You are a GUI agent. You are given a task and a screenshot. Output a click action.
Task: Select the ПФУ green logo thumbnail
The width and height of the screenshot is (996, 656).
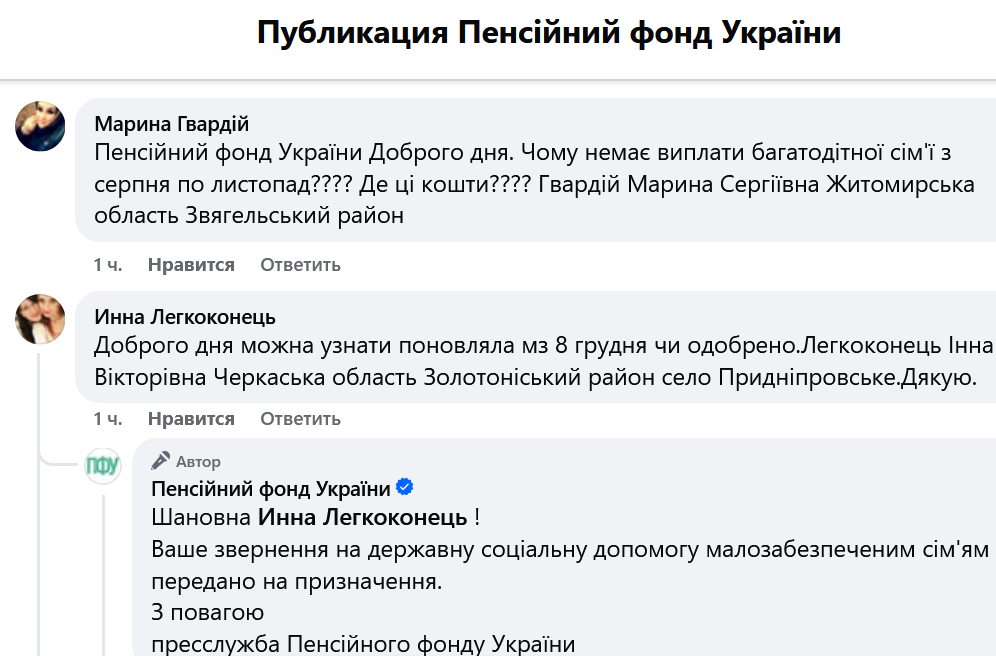[103, 466]
